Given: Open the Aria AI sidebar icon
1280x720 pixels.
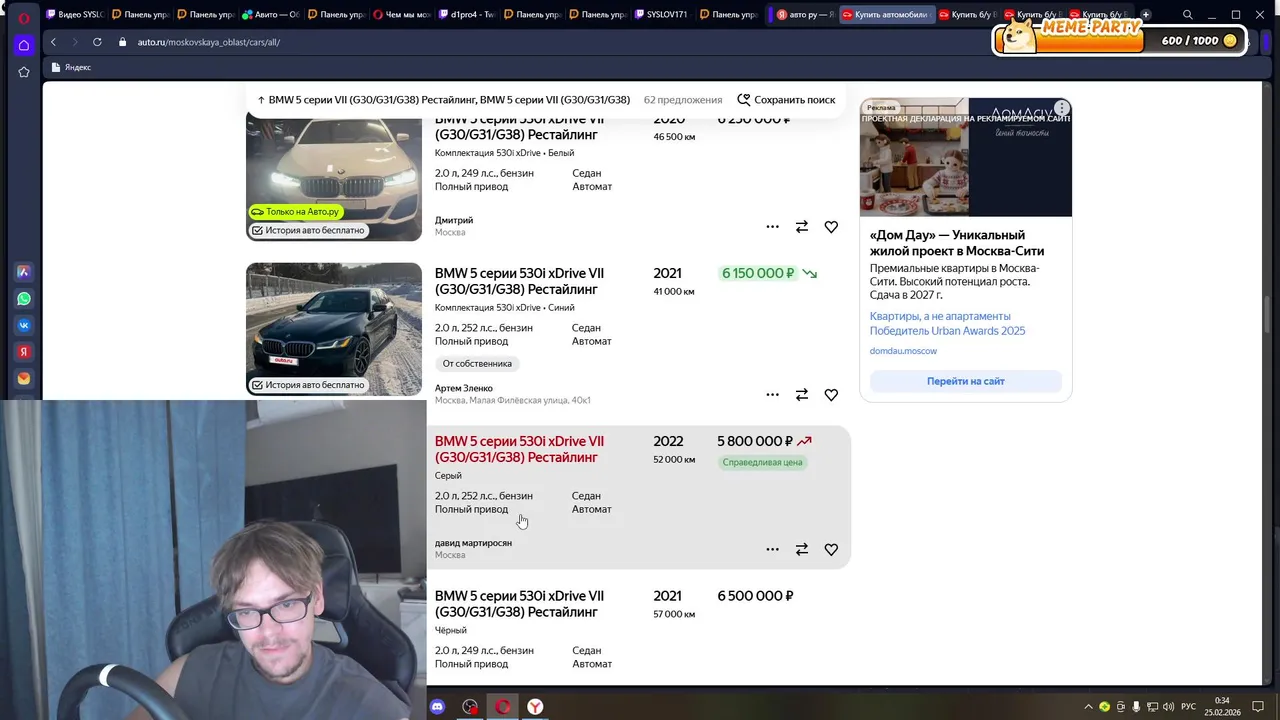Looking at the screenshot, I should click(24, 272).
